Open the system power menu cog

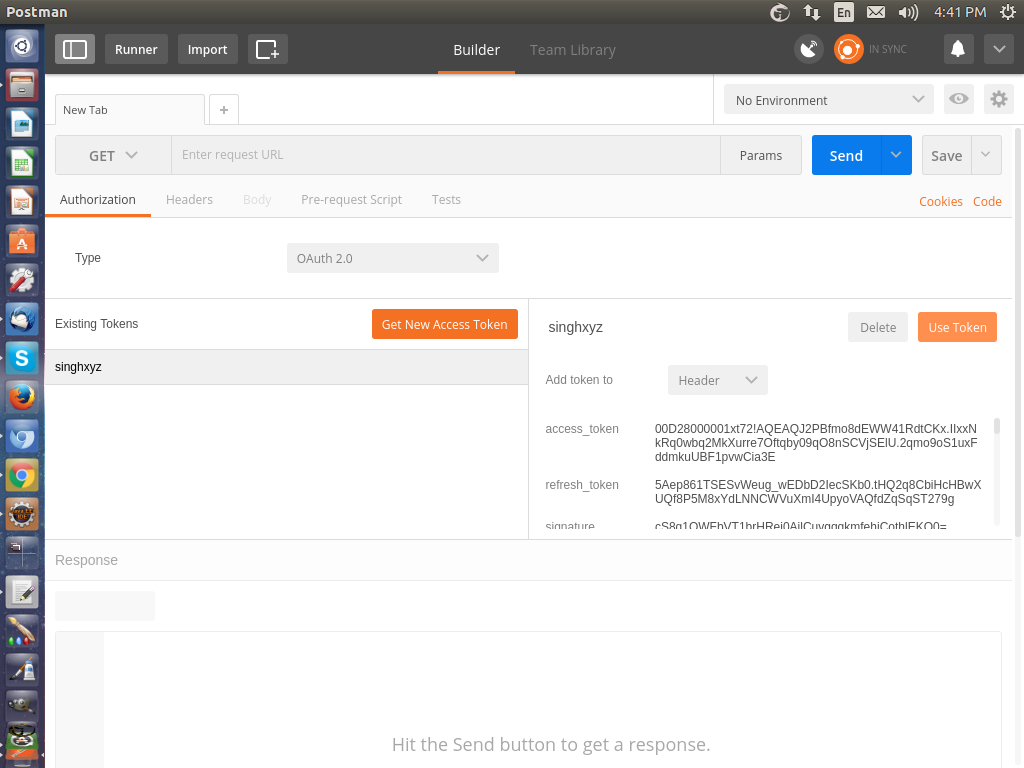(1008, 12)
